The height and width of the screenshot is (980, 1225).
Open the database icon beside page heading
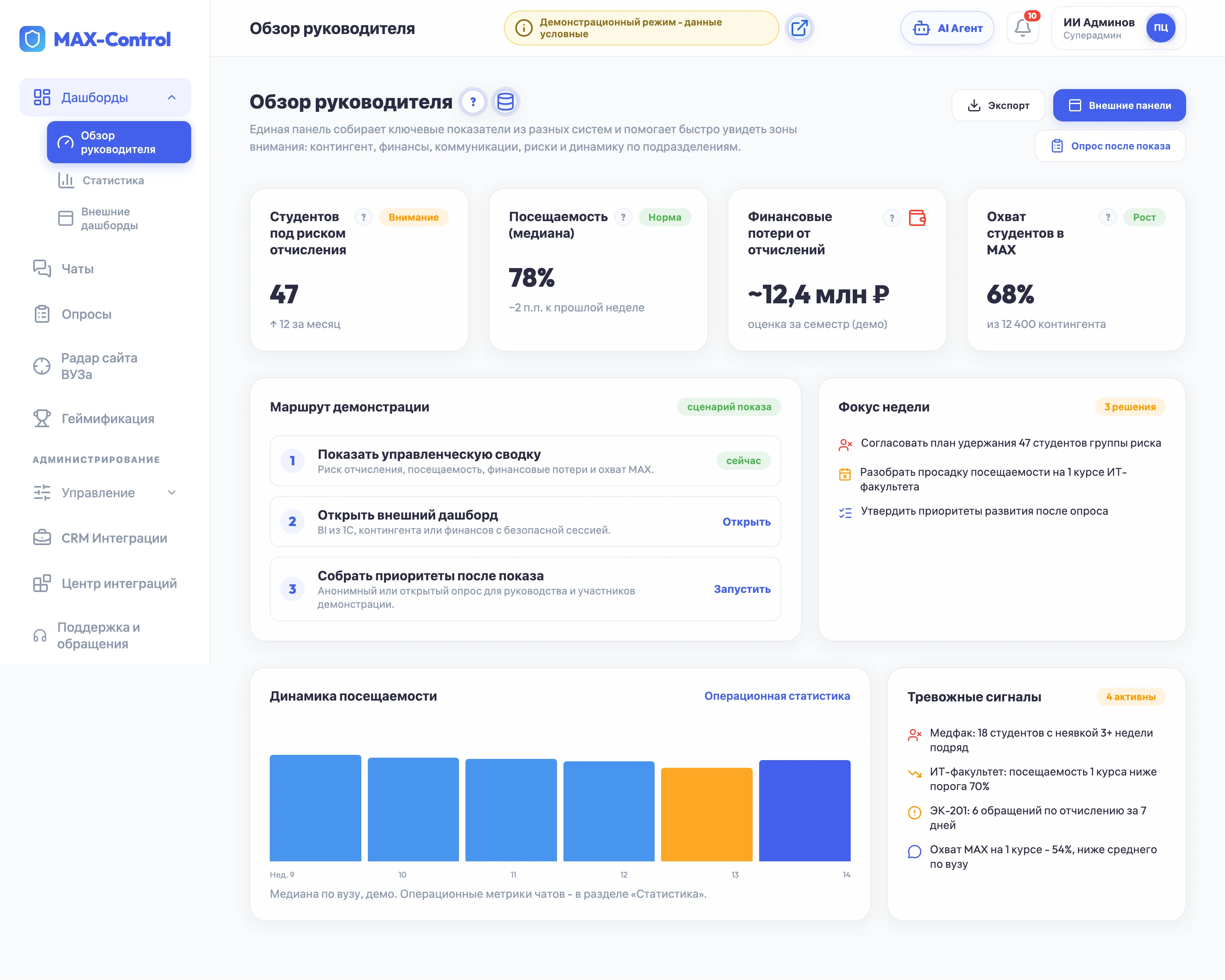[505, 102]
